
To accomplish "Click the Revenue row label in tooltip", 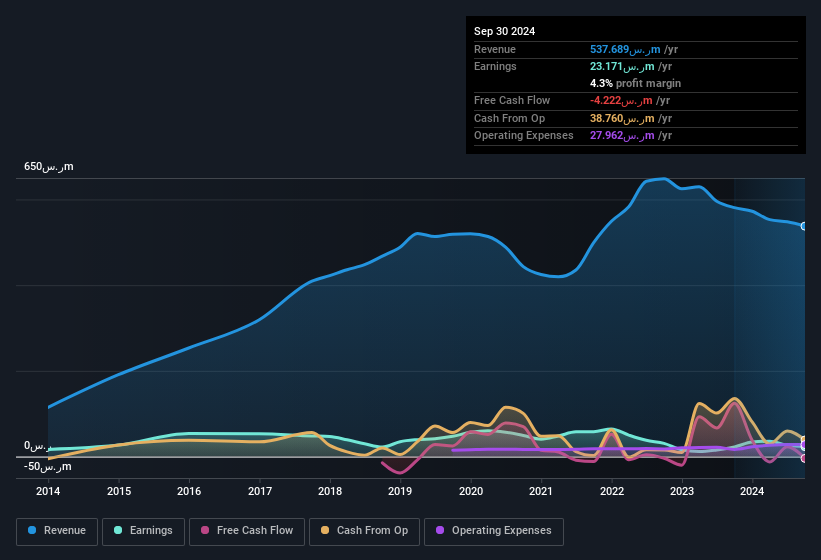I will [495, 49].
